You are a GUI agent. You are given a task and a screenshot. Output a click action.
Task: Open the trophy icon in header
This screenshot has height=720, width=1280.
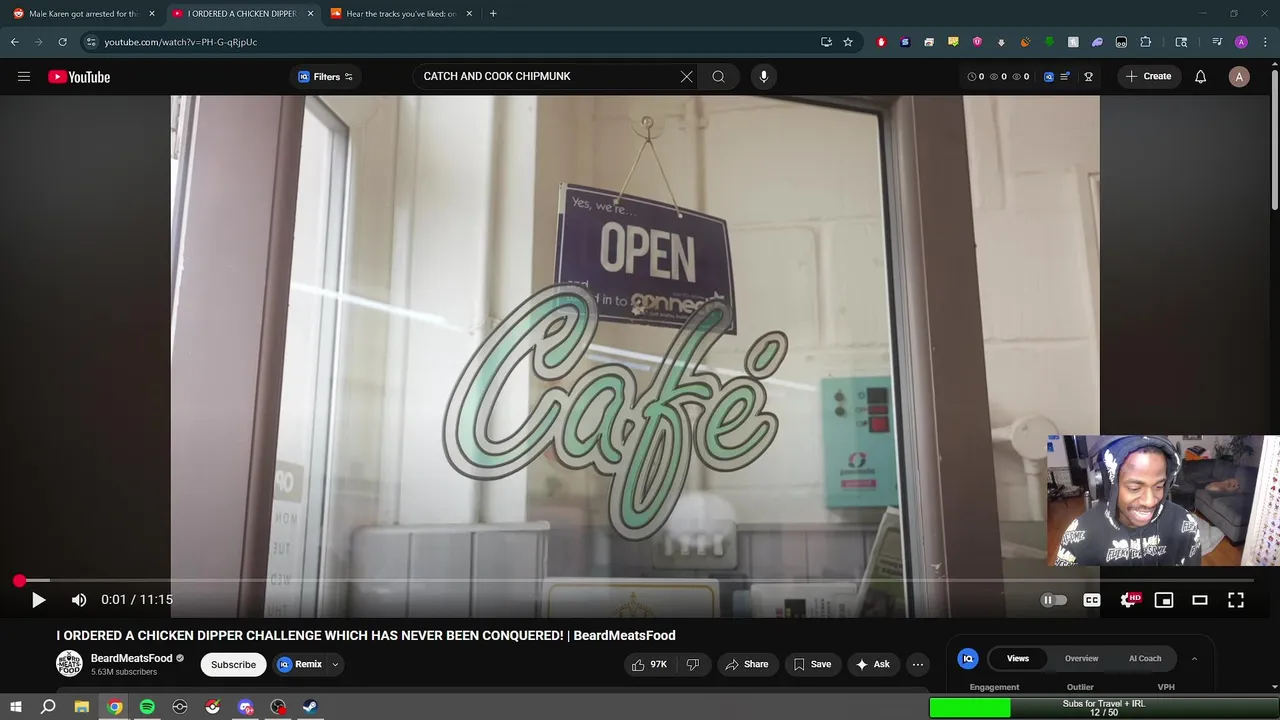pyautogui.click(x=1089, y=77)
